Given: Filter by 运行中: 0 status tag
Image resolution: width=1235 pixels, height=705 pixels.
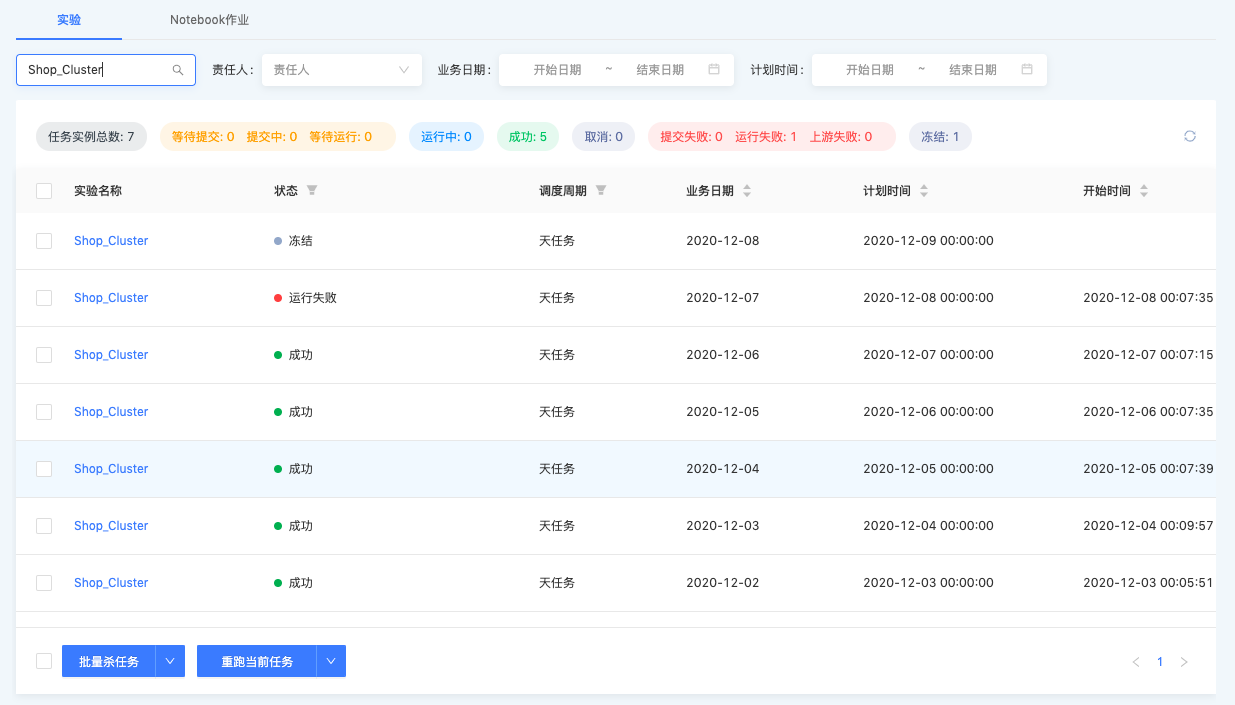Looking at the screenshot, I should [x=446, y=136].
